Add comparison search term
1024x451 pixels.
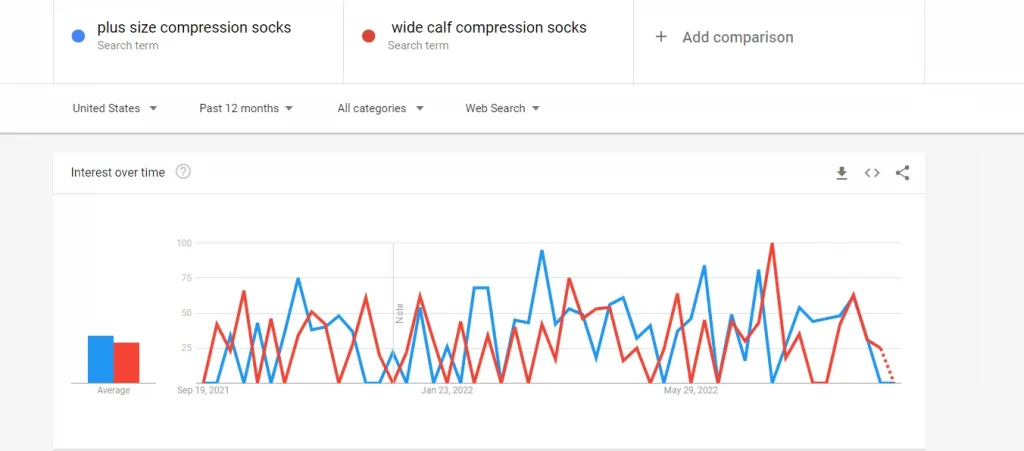(x=738, y=37)
